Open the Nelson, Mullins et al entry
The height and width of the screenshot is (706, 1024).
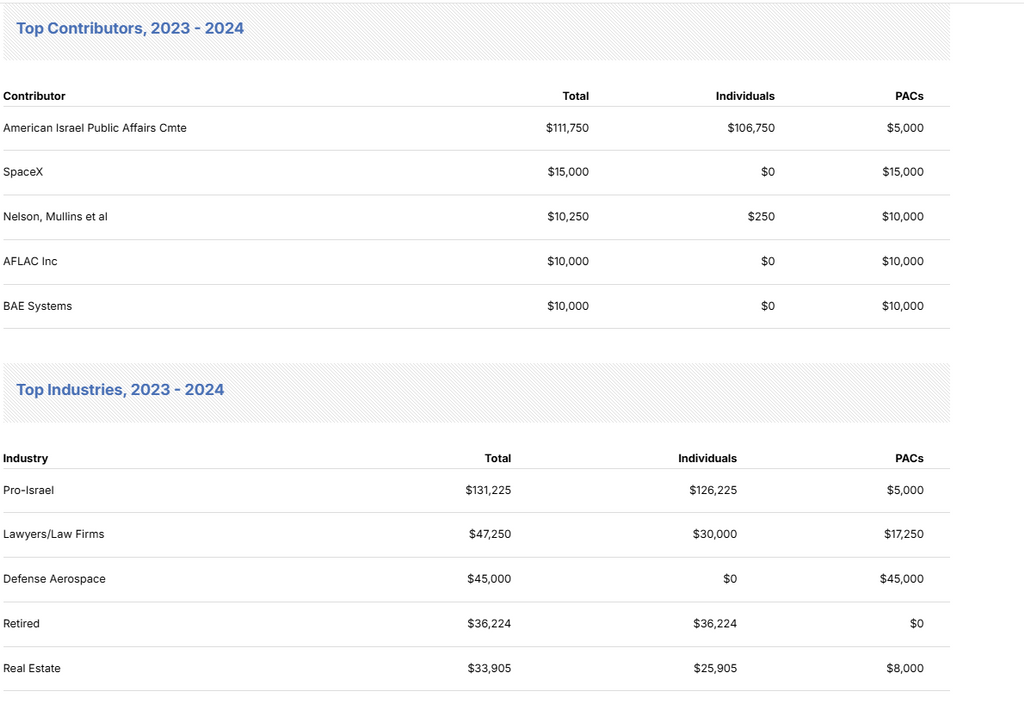pos(55,217)
